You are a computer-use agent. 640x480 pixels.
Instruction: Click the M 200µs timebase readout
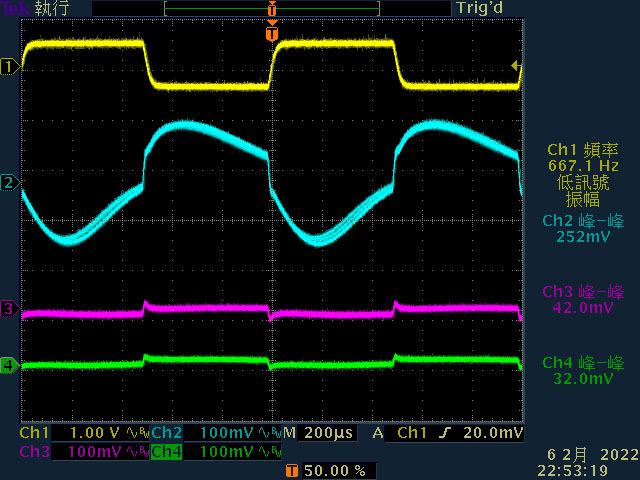[x=319, y=433]
